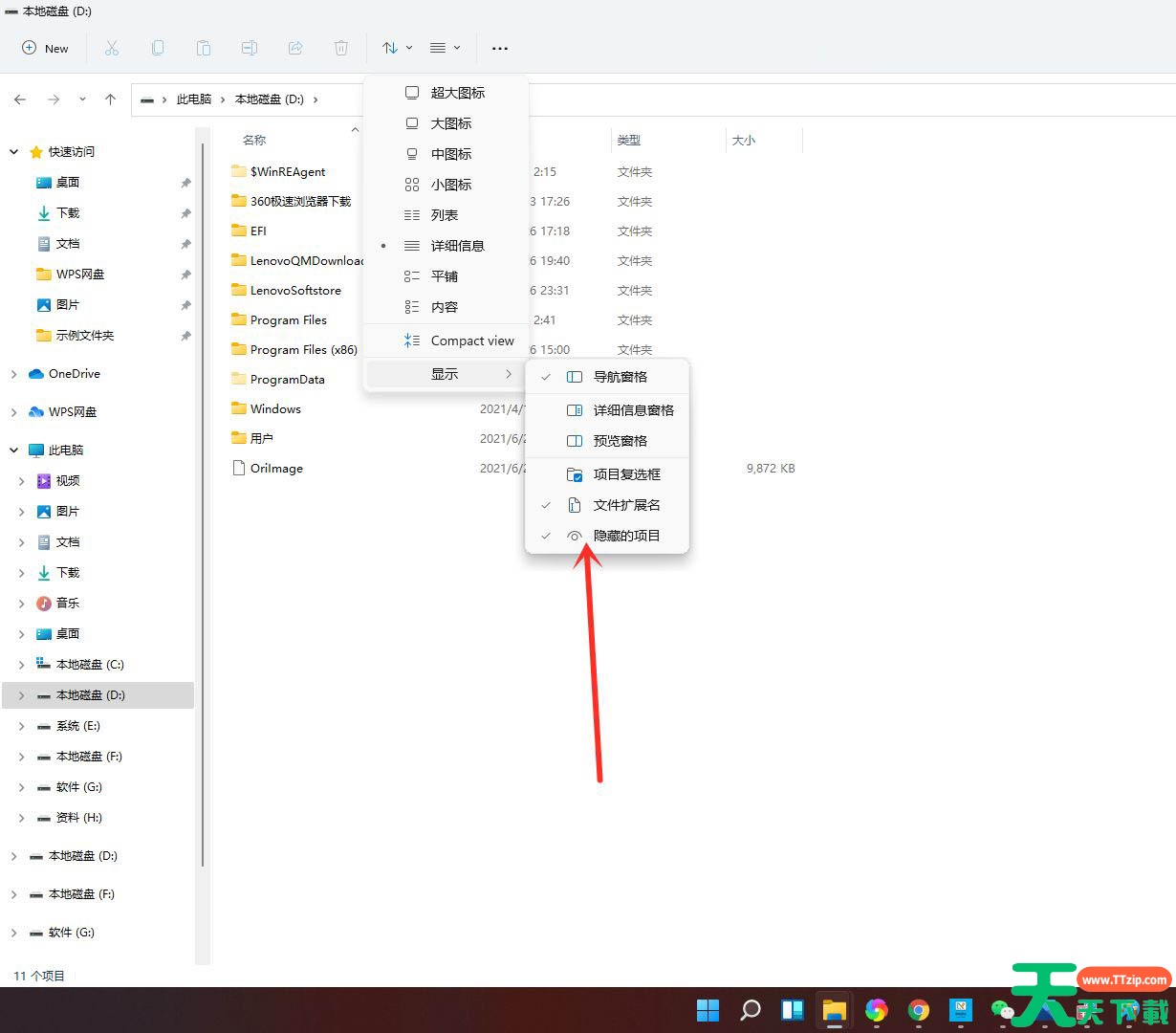
Task: Click the Cut scissors icon
Action: tap(112, 48)
